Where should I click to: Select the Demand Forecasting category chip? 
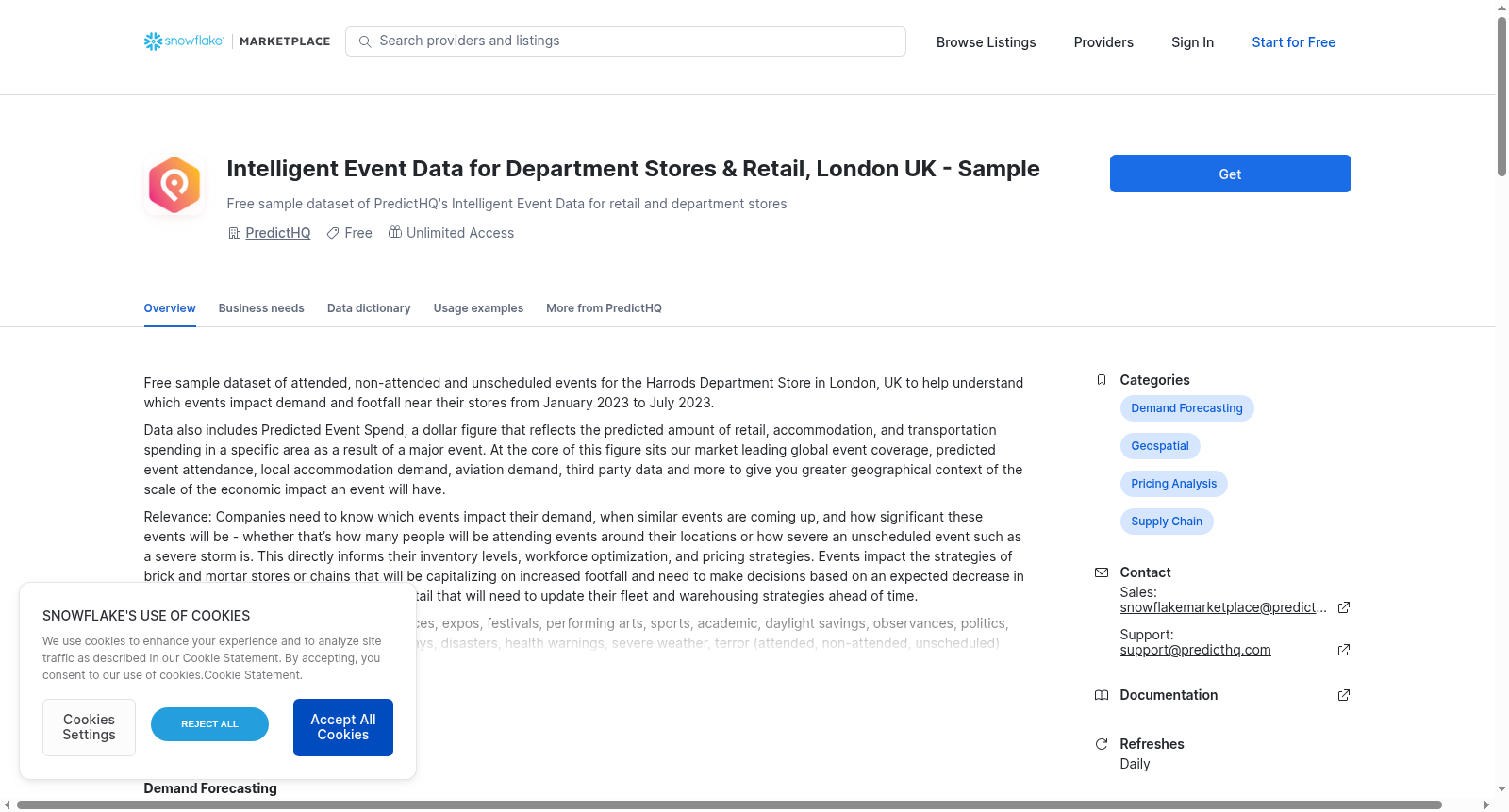1186,408
